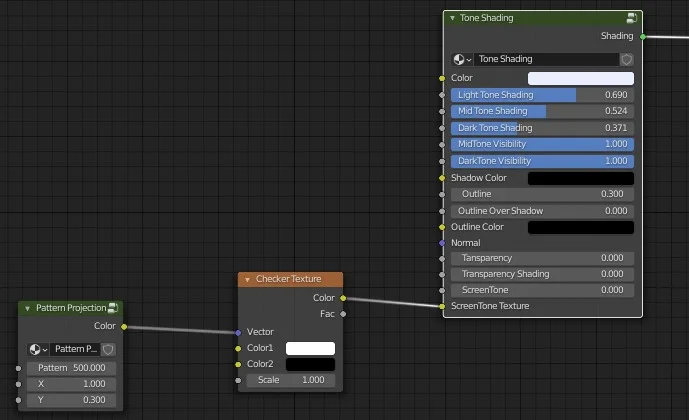This screenshot has height=420, width=689.
Task: Click the Outline Over Shadow field
Action: (x=542, y=211)
